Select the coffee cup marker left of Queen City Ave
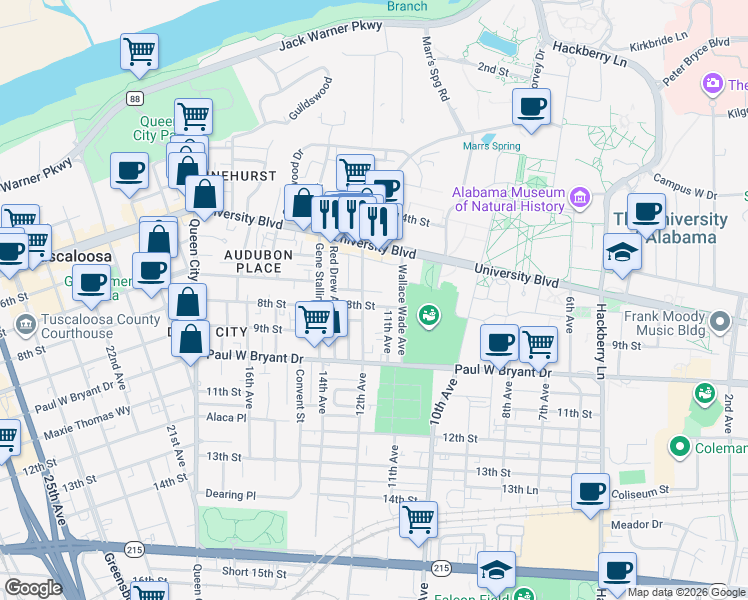This screenshot has width=748, height=600. click(x=151, y=269)
